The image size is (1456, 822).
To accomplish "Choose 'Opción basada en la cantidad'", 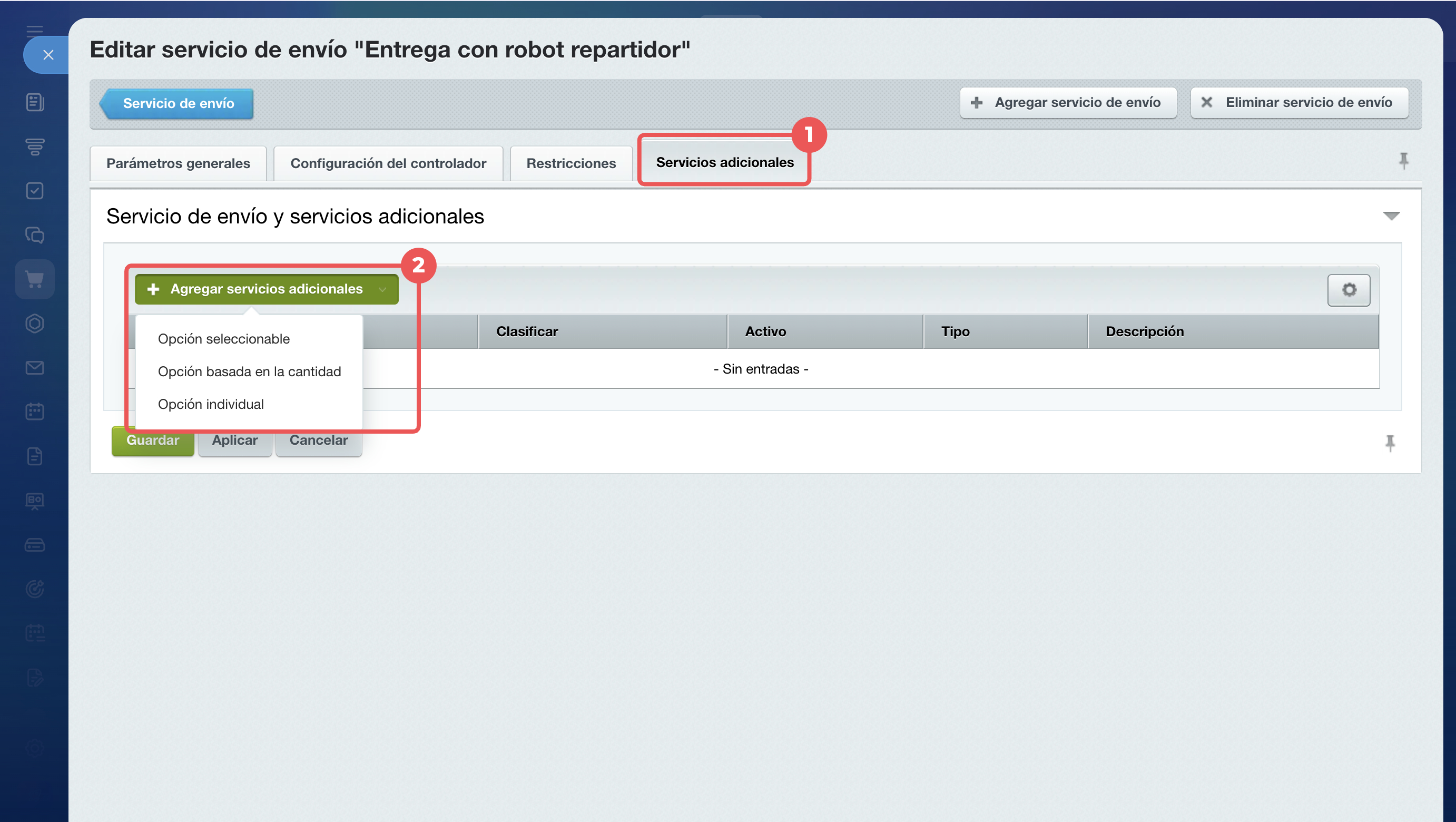I will click(x=249, y=371).
